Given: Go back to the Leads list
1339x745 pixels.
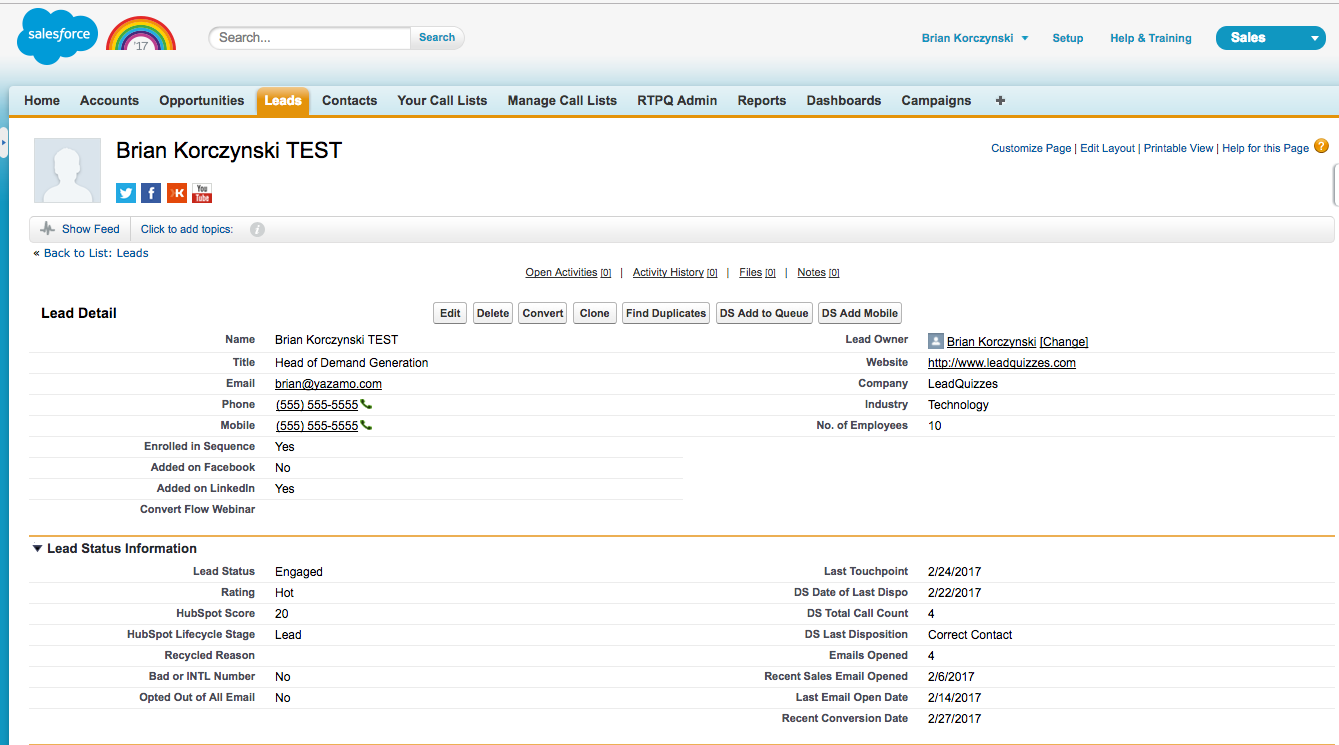Looking at the screenshot, I should click(x=96, y=253).
